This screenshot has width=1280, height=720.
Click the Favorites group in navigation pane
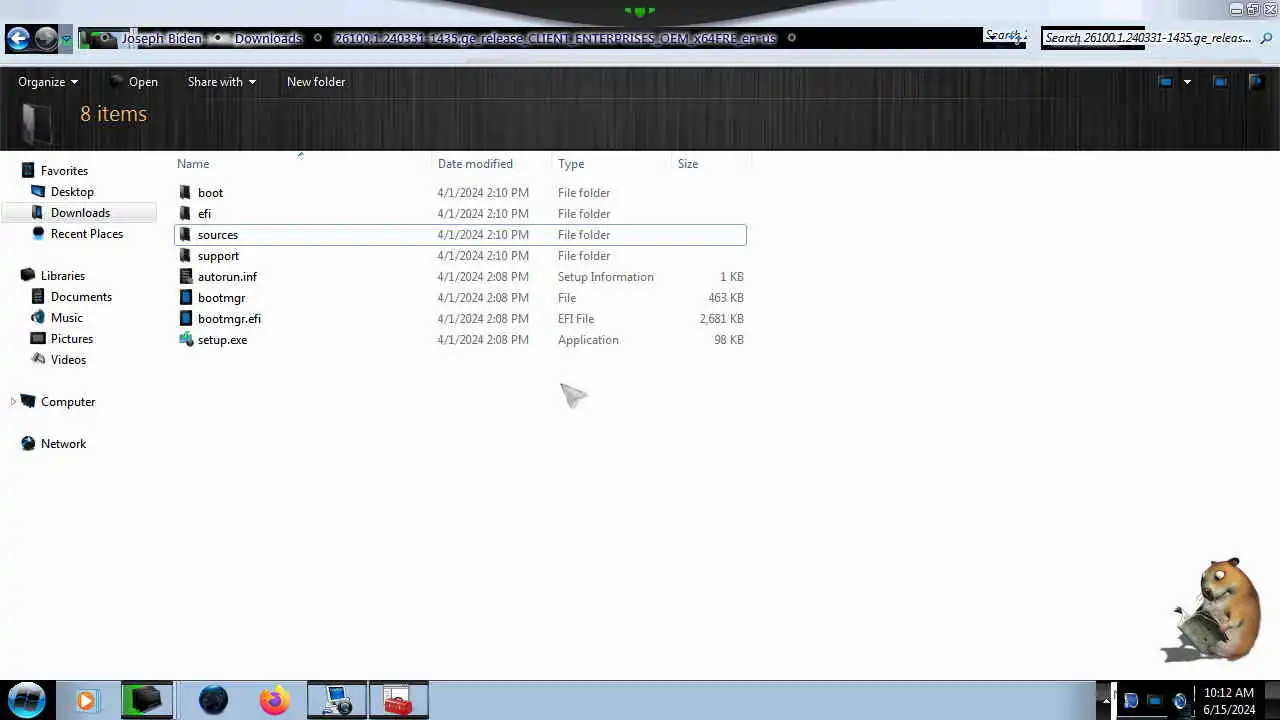[x=64, y=171]
